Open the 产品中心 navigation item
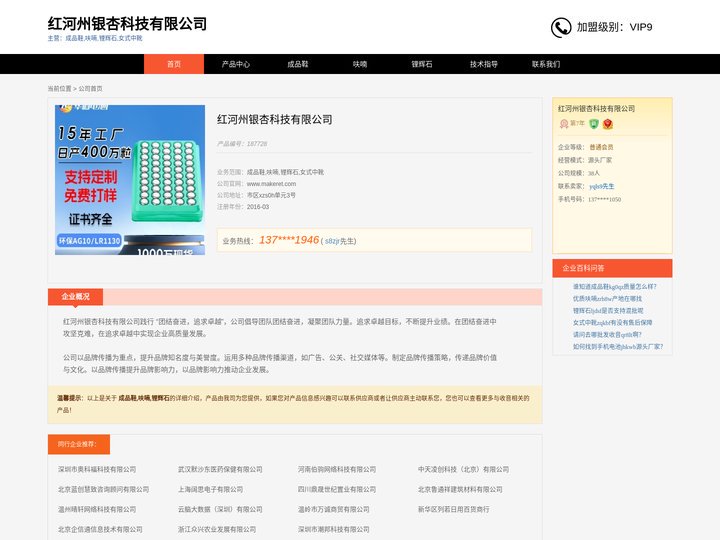Image resolution: width=720 pixels, height=540 pixels. click(236, 64)
